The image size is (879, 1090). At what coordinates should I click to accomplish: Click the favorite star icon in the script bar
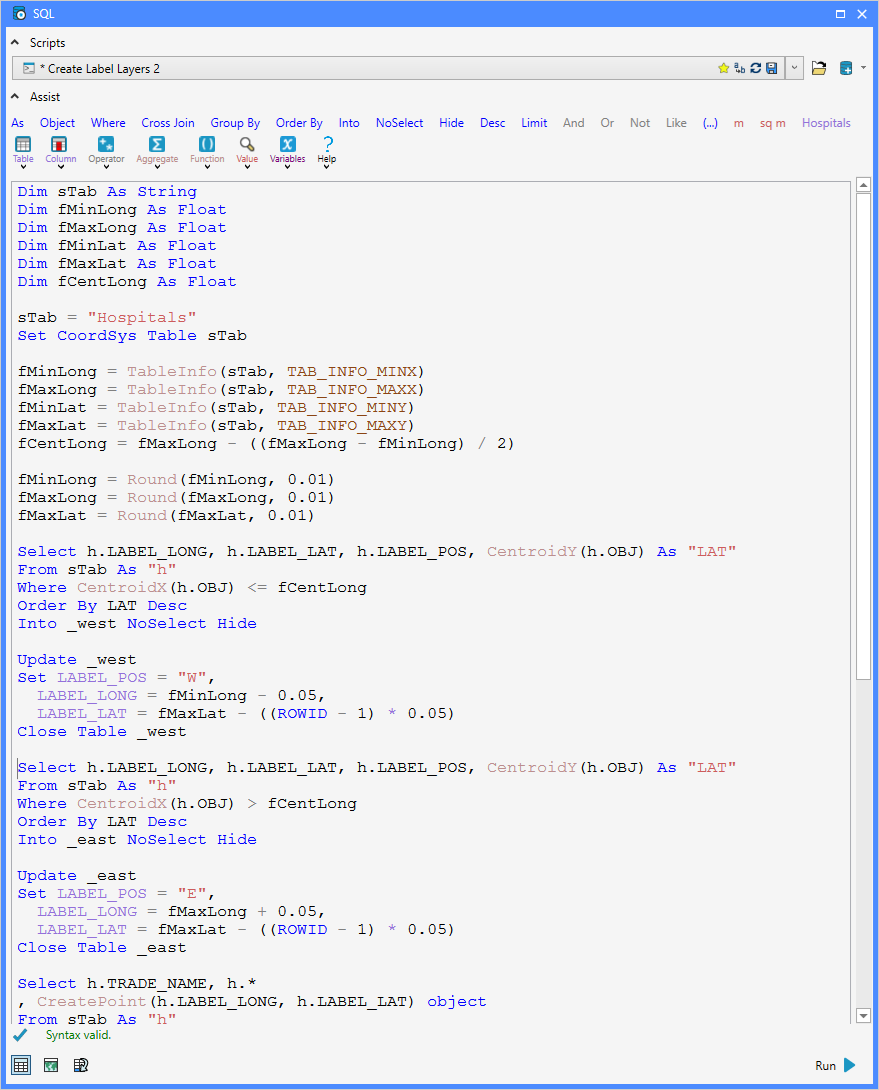723,68
